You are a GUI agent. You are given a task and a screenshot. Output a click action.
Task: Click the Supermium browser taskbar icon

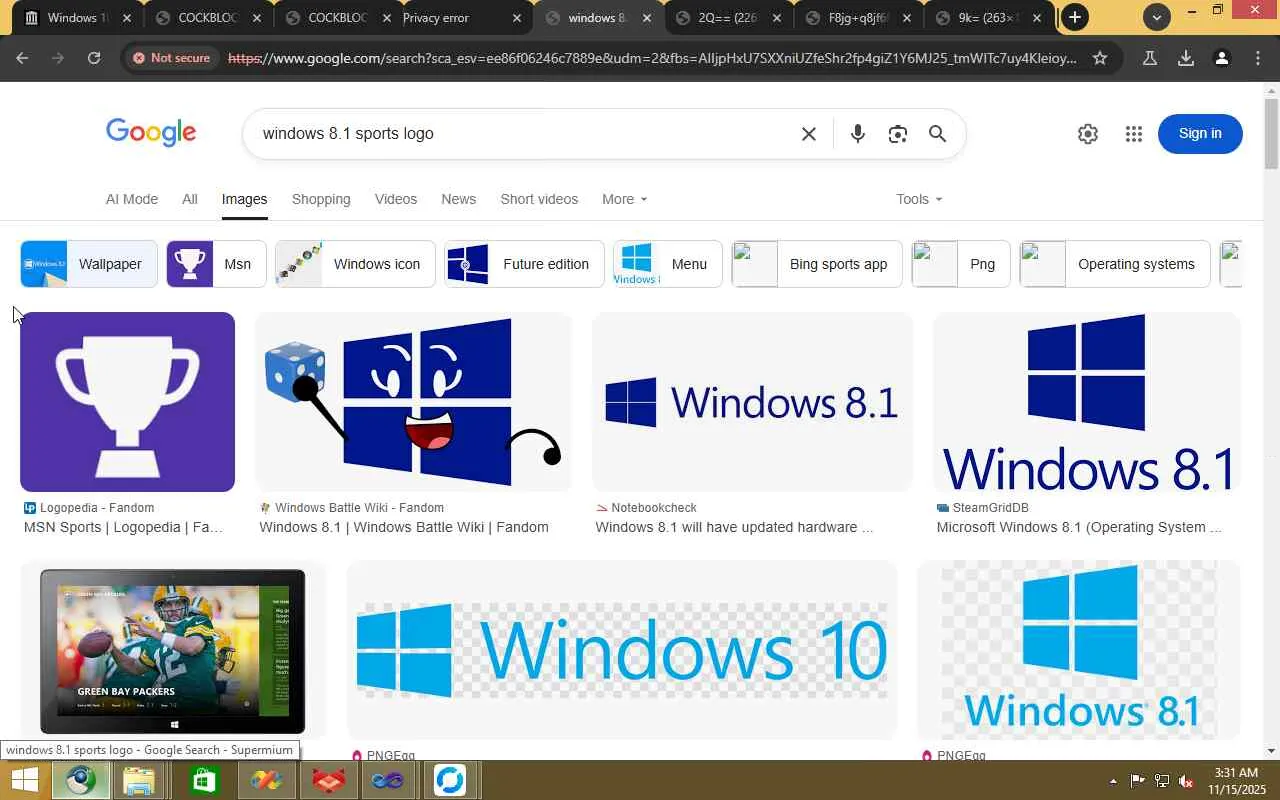(x=80, y=780)
